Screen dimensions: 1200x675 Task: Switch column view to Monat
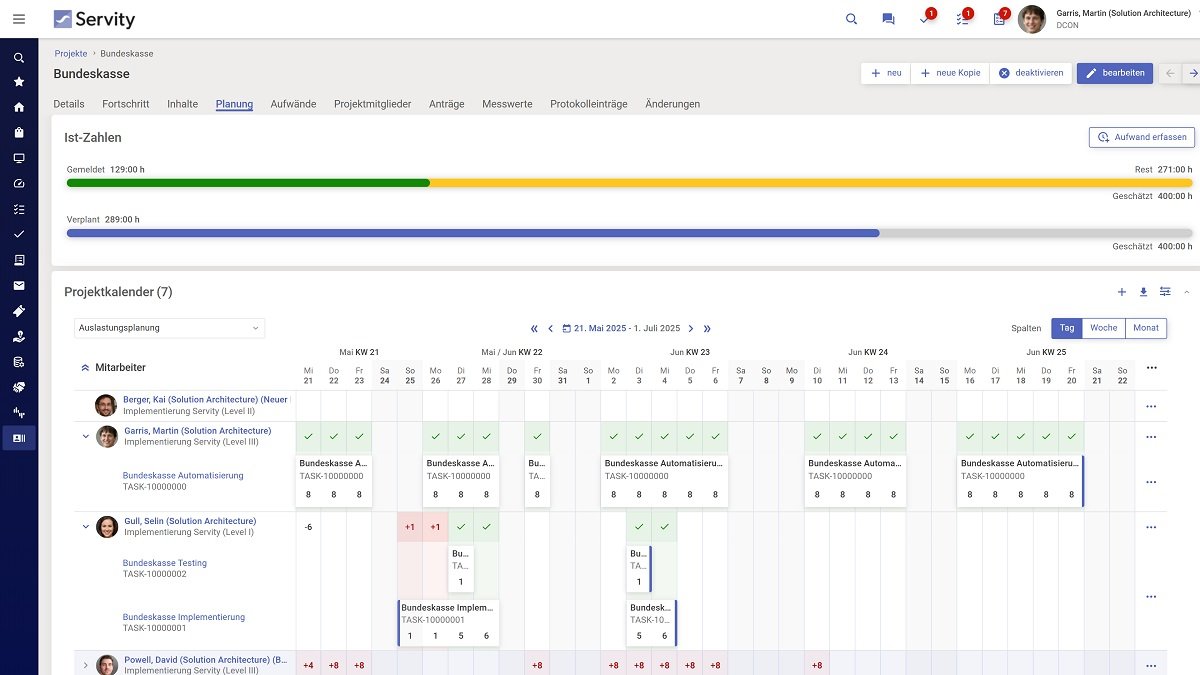coord(1146,328)
